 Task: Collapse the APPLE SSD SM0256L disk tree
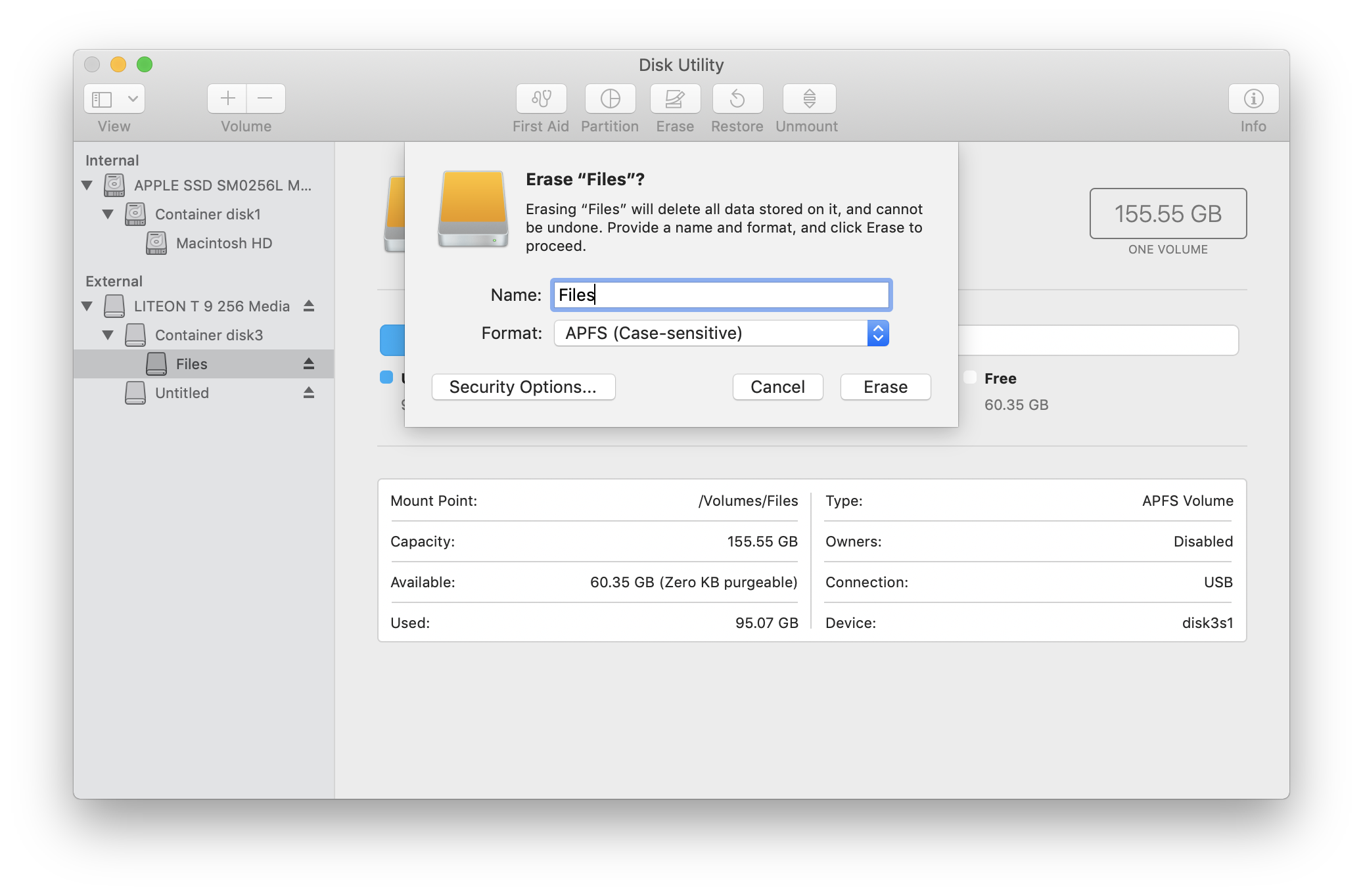pyautogui.click(x=87, y=185)
